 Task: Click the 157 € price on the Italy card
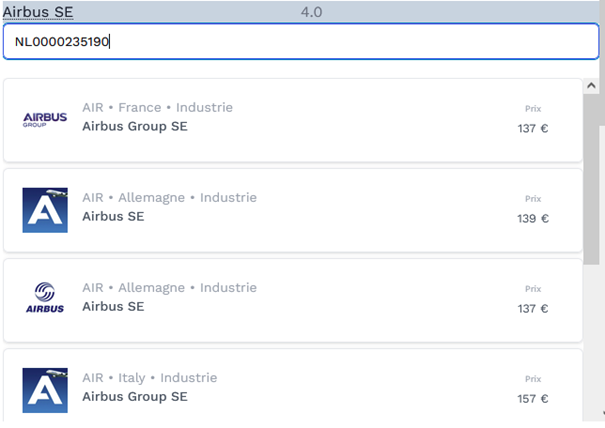(x=532, y=399)
